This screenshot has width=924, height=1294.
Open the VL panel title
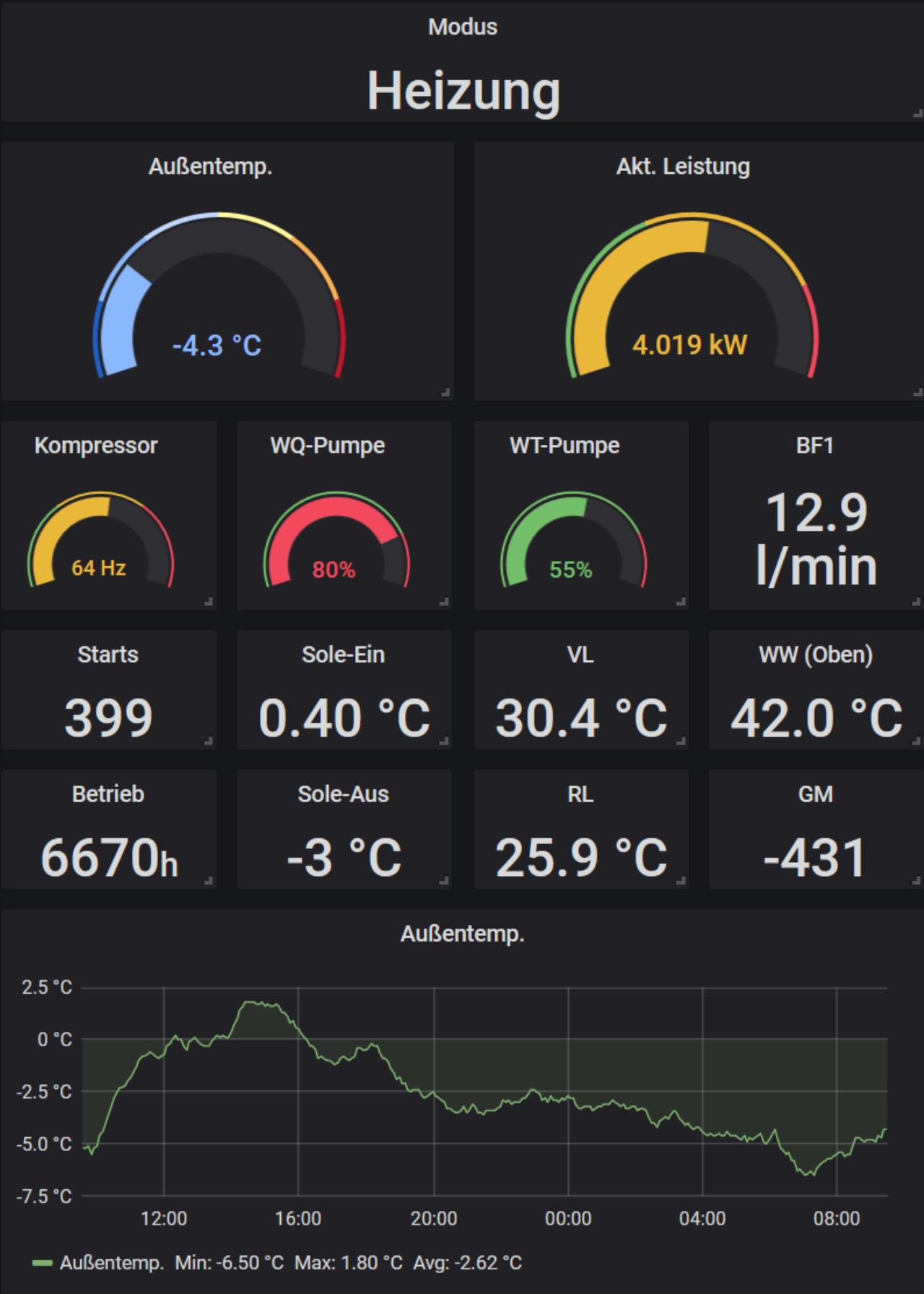pyautogui.click(x=580, y=654)
